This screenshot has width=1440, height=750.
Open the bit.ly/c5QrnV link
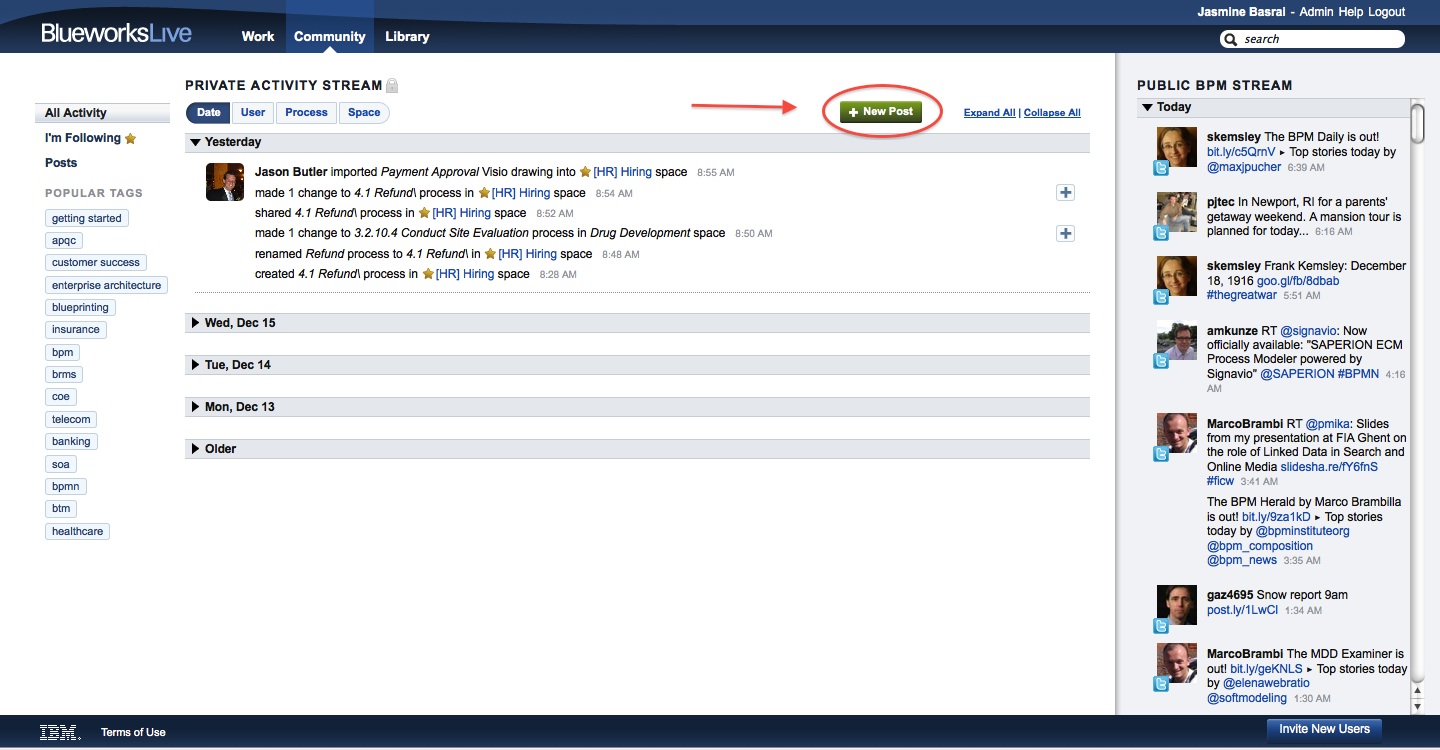pos(1241,152)
